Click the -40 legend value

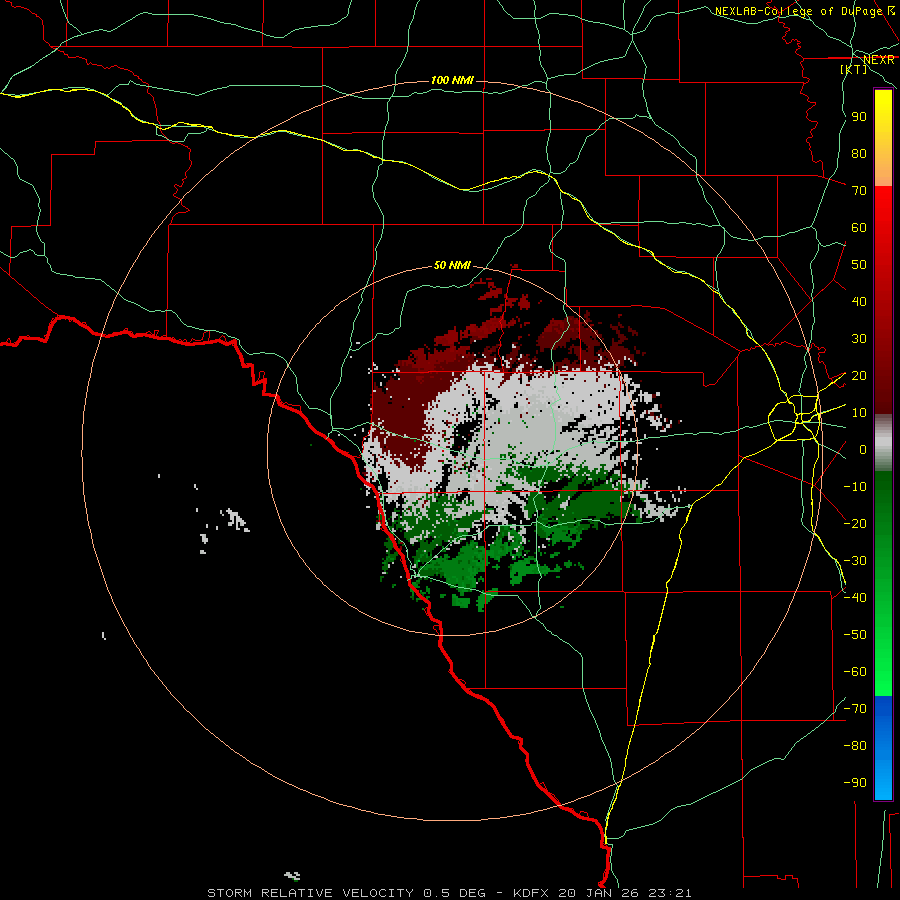[855, 598]
